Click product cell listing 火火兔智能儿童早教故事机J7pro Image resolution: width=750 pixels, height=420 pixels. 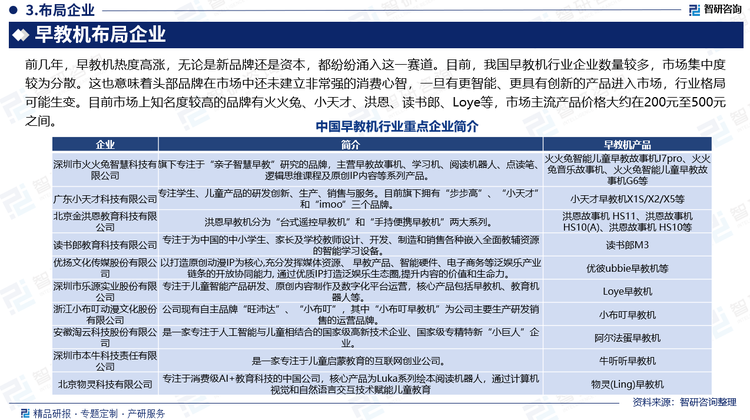tap(627, 170)
